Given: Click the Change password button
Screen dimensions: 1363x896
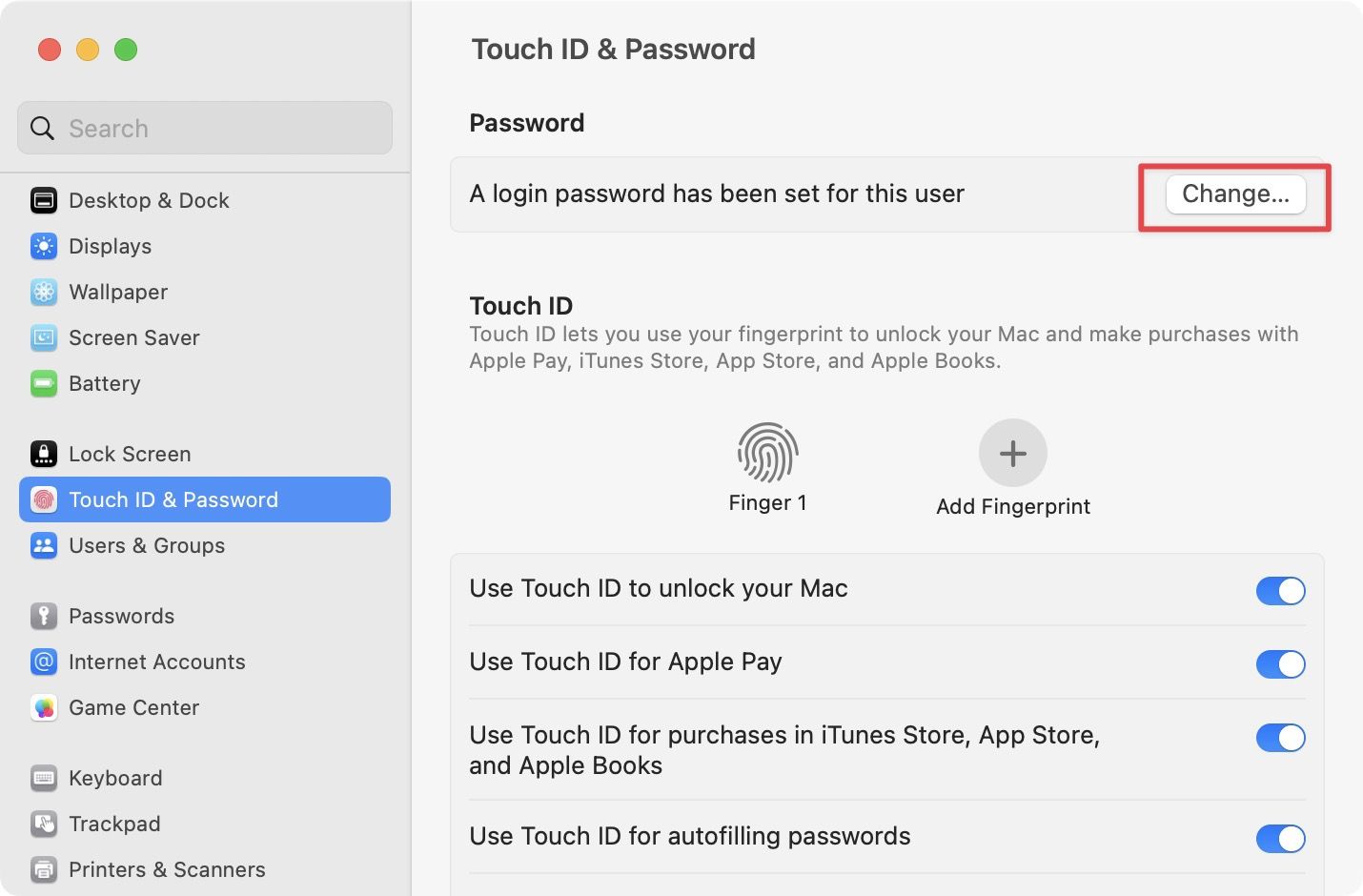Looking at the screenshot, I should coord(1234,193).
